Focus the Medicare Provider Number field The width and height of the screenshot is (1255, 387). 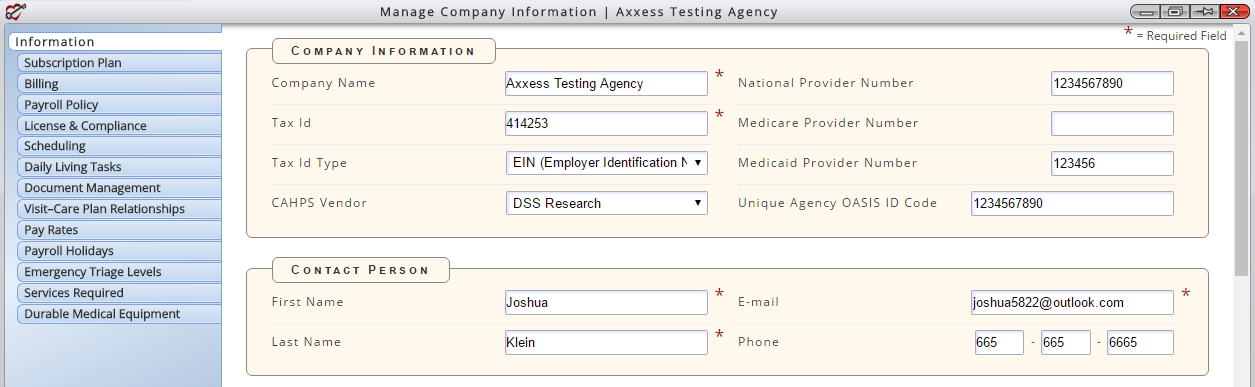(x=1112, y=123)
